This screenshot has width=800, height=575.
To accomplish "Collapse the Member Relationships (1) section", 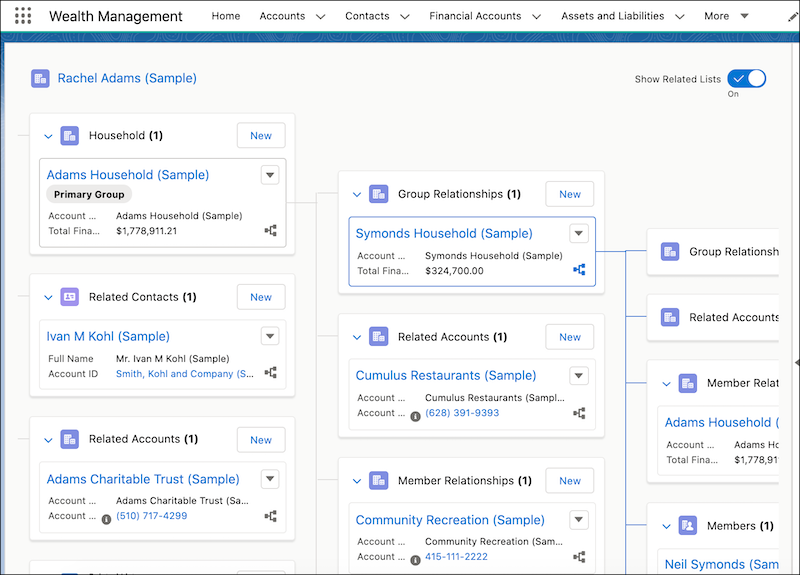I will 357,481.
